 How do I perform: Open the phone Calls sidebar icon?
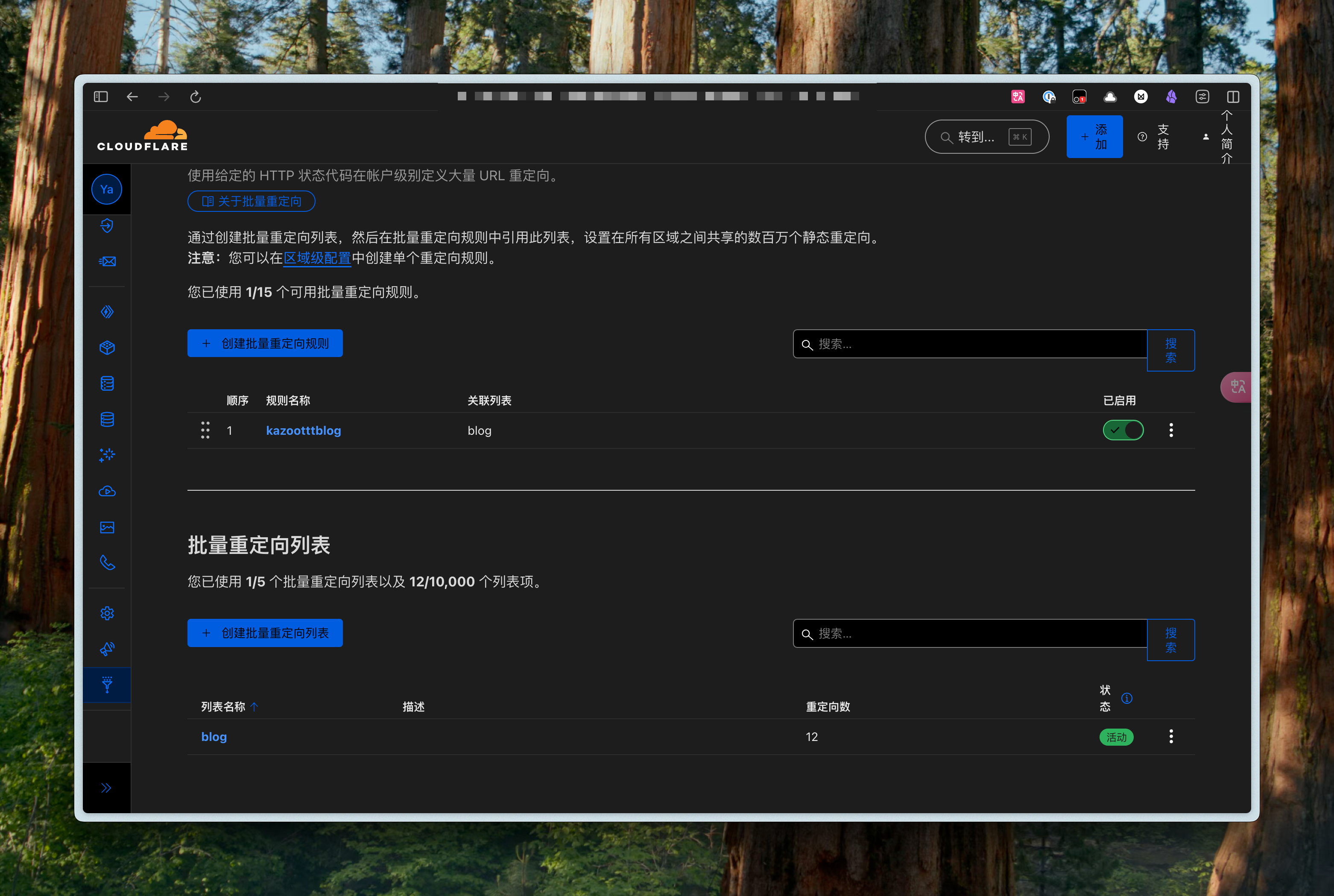[107, 563]
